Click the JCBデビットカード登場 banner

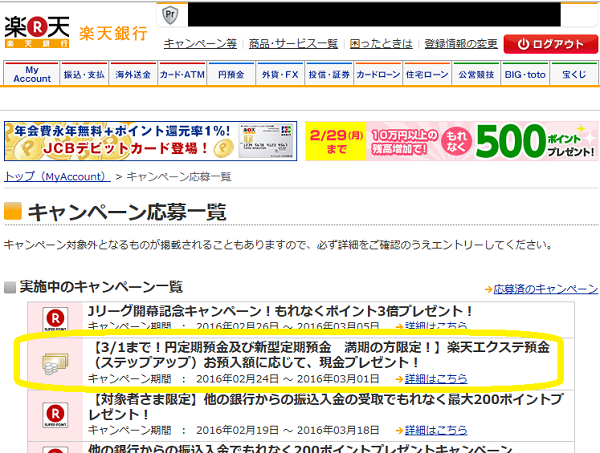(x=150, y=141)
